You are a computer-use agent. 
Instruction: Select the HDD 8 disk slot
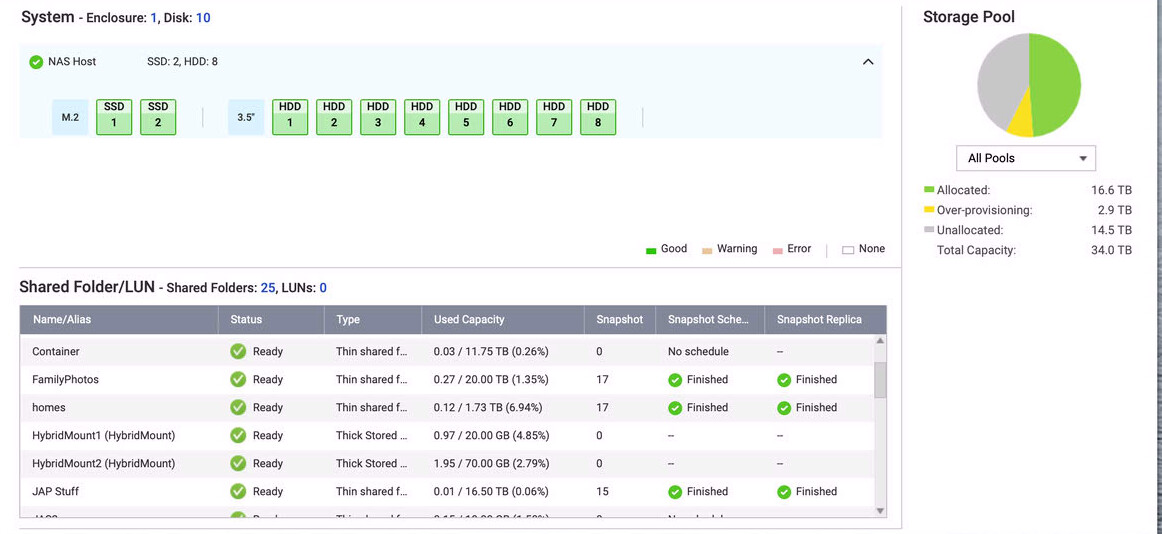click(x=598, y=116)
